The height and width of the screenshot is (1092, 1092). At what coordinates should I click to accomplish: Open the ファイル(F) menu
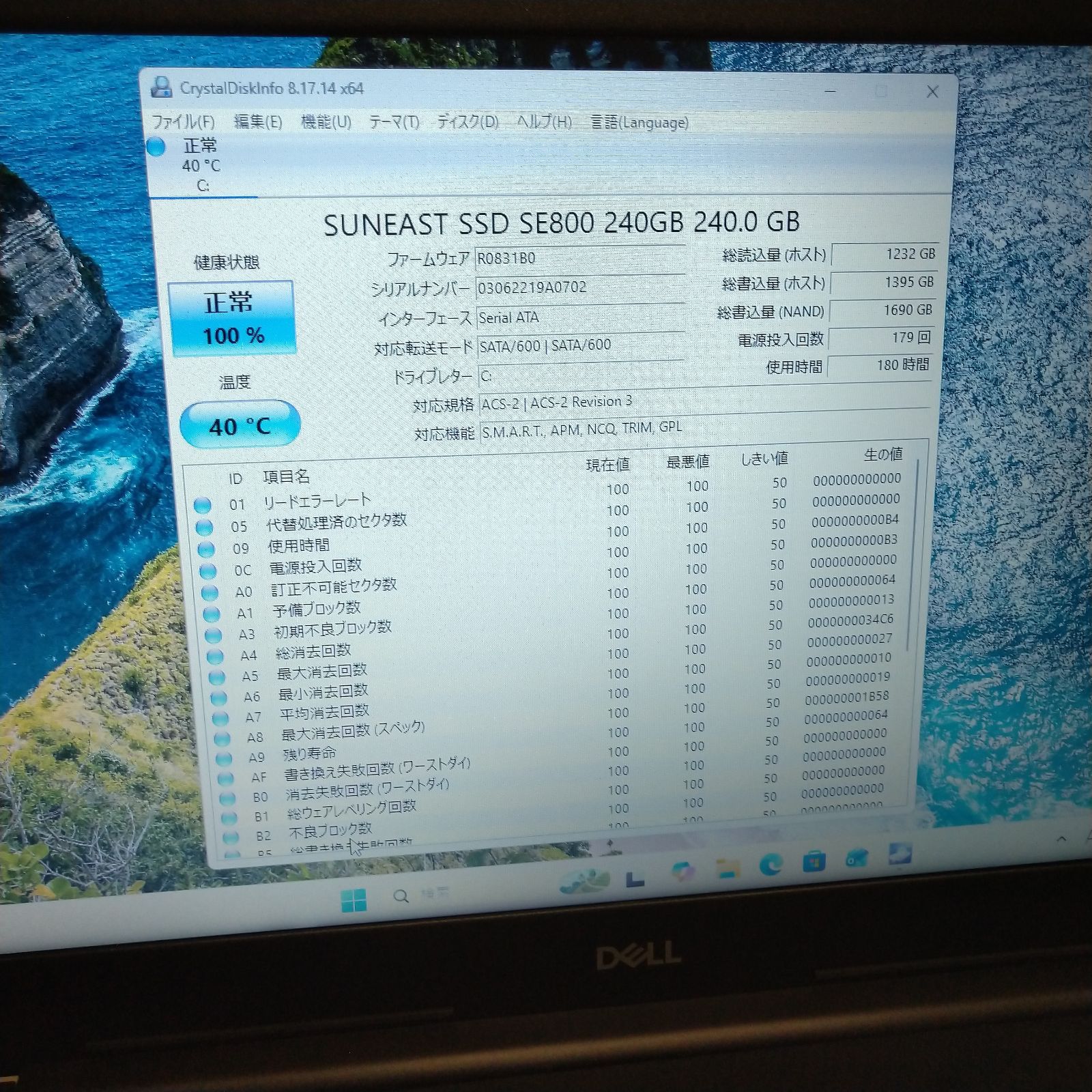pos(183,121)
